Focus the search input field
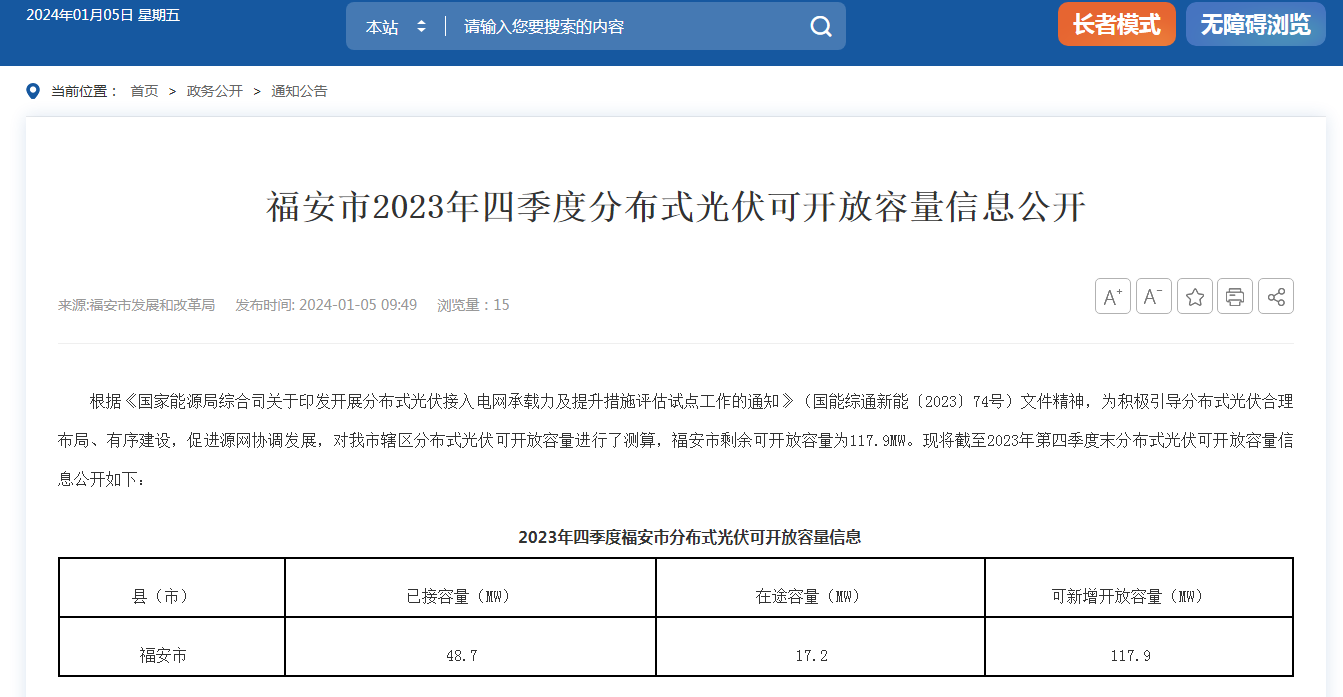The image size is (1343, 697). [x=630, y=27]
